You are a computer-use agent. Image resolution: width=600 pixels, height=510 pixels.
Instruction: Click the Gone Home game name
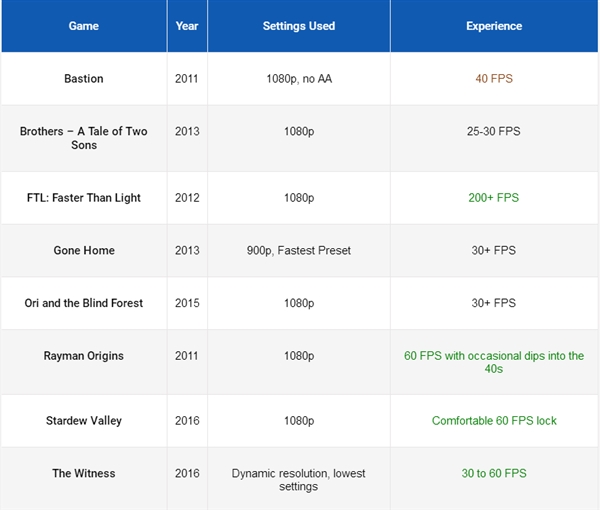(84, 250)
